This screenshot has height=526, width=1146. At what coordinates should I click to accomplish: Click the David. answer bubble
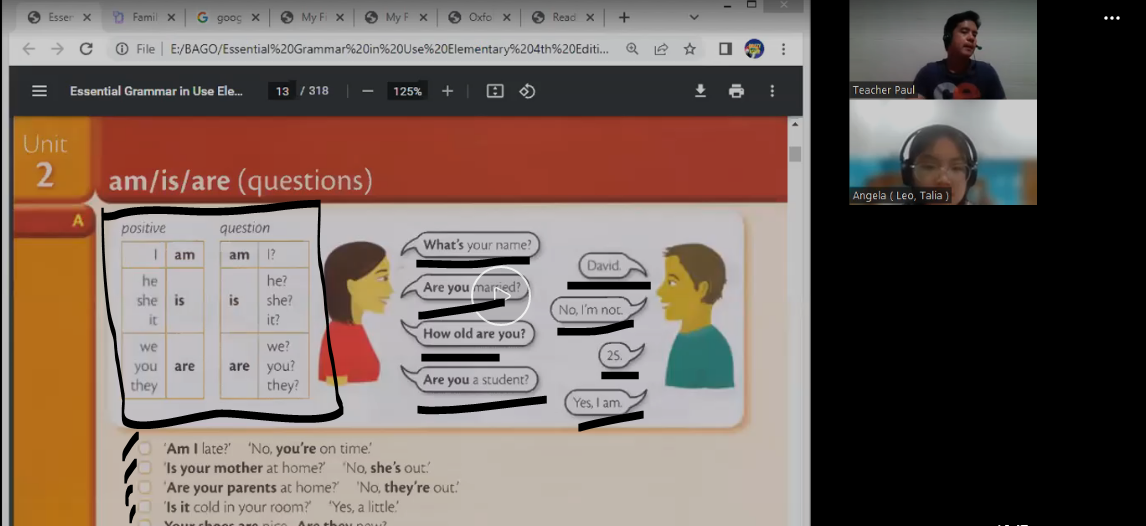tap(610, 266)
